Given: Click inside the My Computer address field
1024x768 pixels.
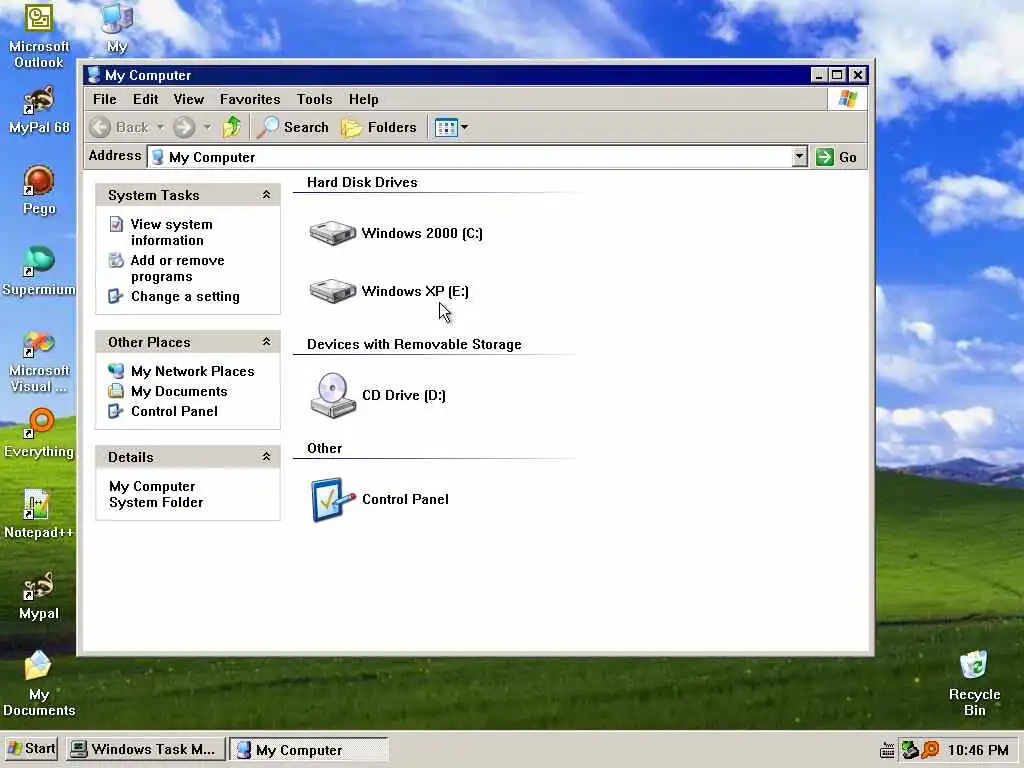Looking at the screenshot, I should point(470,157).
